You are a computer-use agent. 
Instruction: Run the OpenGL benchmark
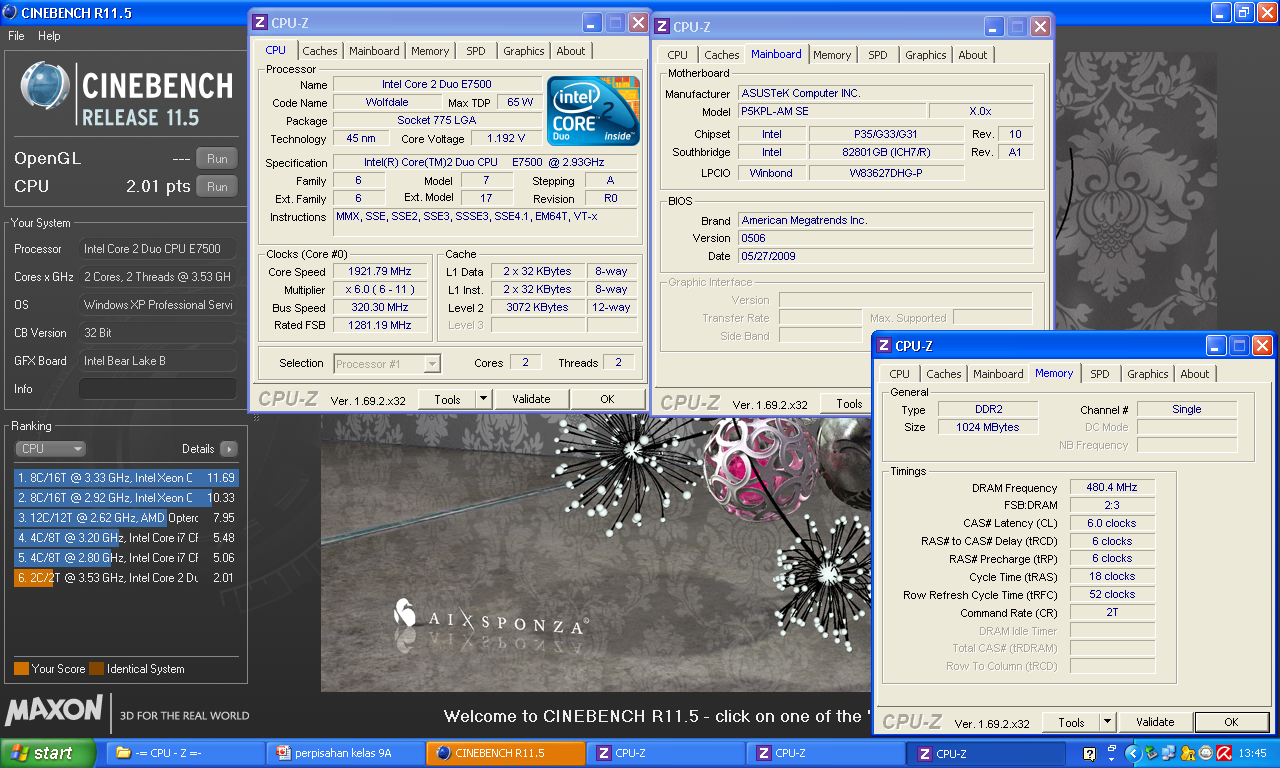coord(217,158)
